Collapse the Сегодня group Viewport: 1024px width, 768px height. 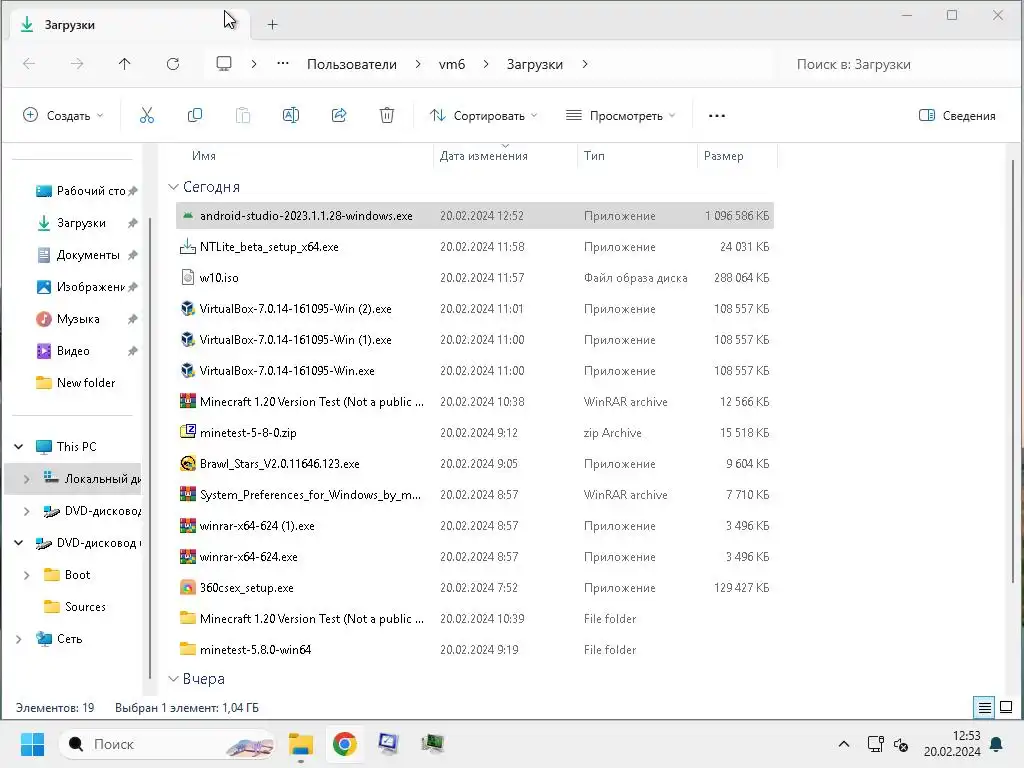pos(173,187)
